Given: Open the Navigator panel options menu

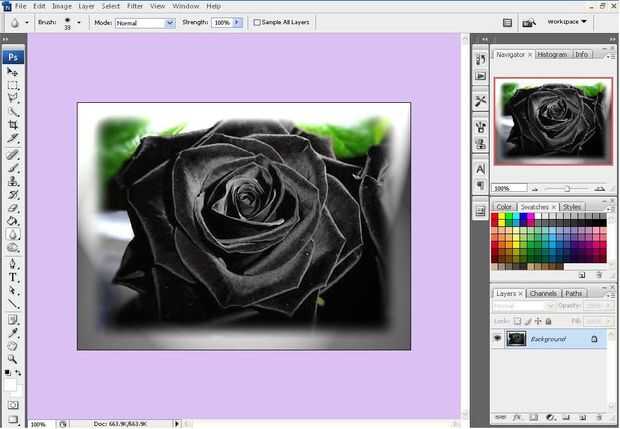Looking at the screenshot, I should (612, 56).
